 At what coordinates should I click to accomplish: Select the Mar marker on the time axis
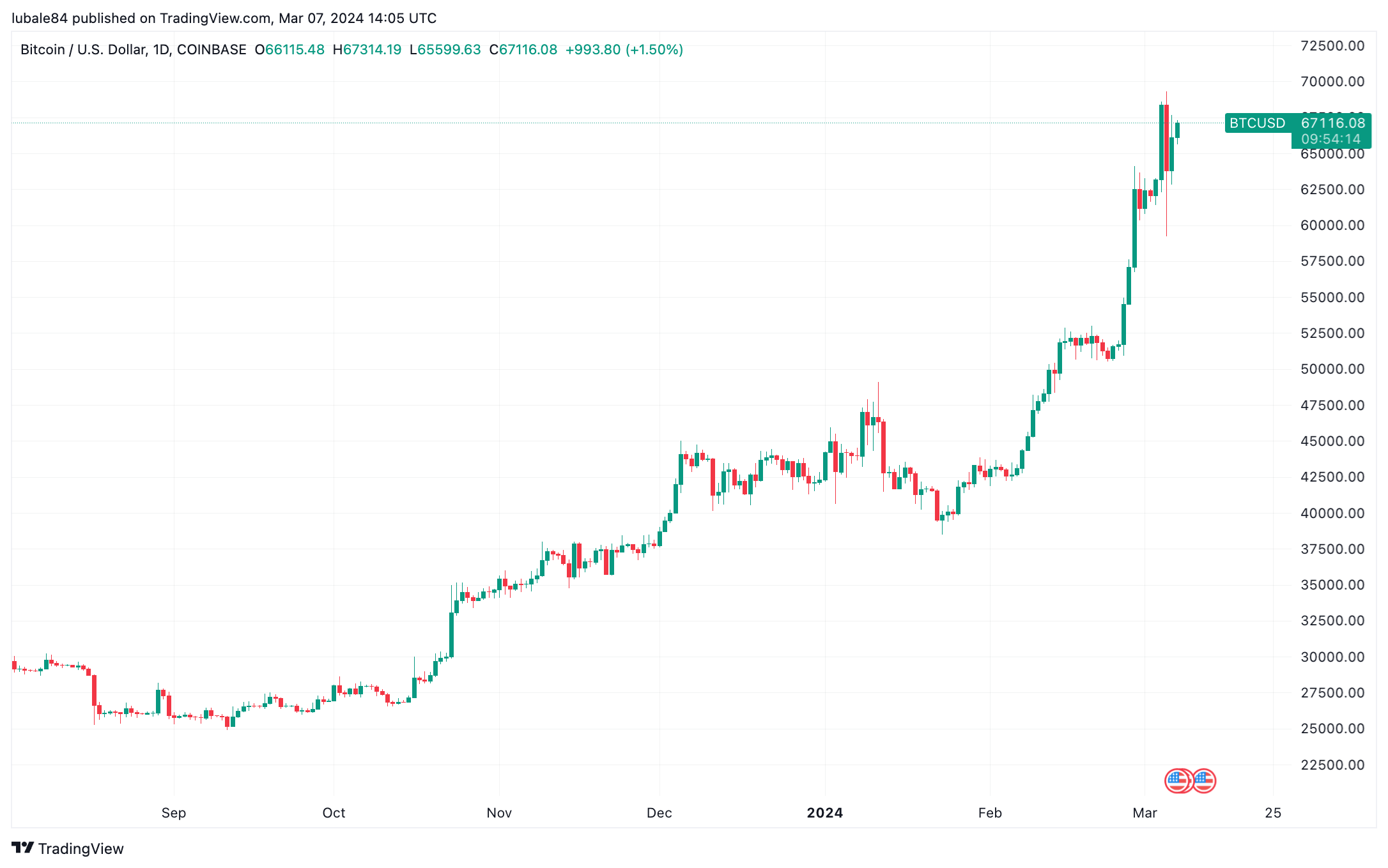click(x=1145, y=812)
